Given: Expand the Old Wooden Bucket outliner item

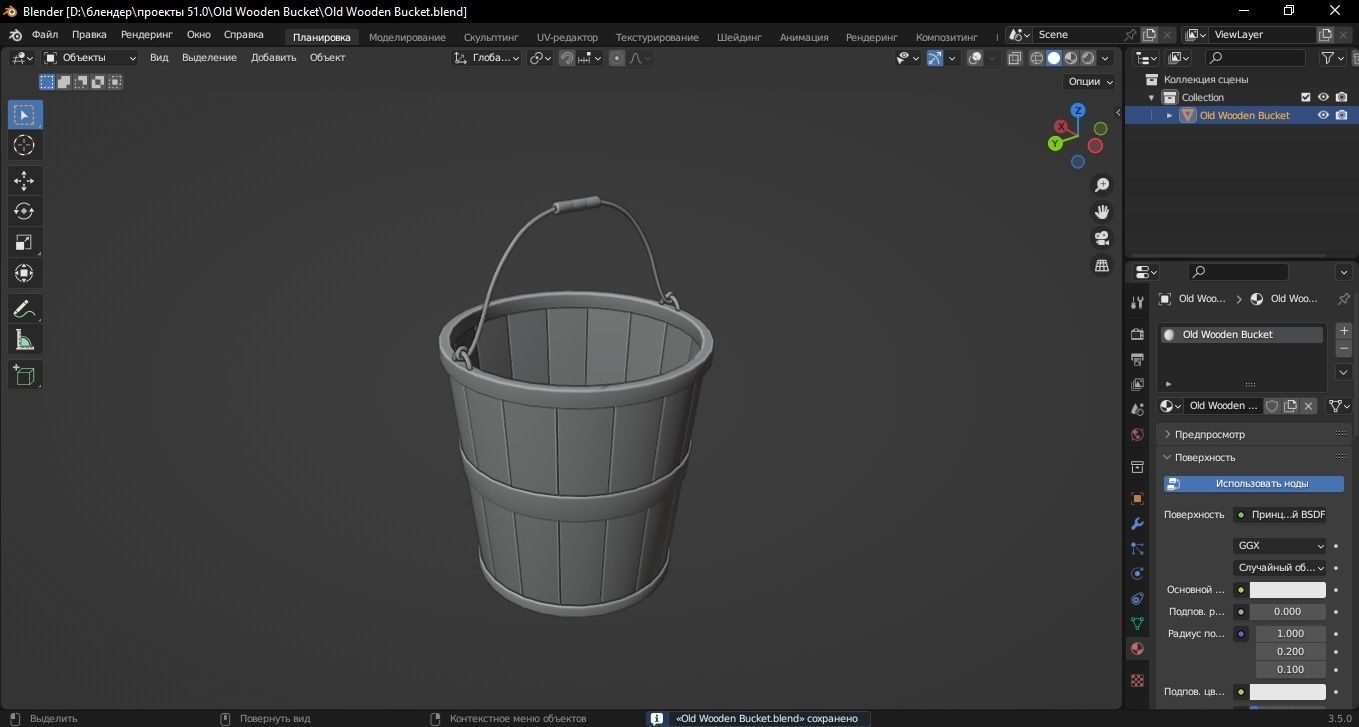Looking at the screenshot, I should (x=1169, y=115).
